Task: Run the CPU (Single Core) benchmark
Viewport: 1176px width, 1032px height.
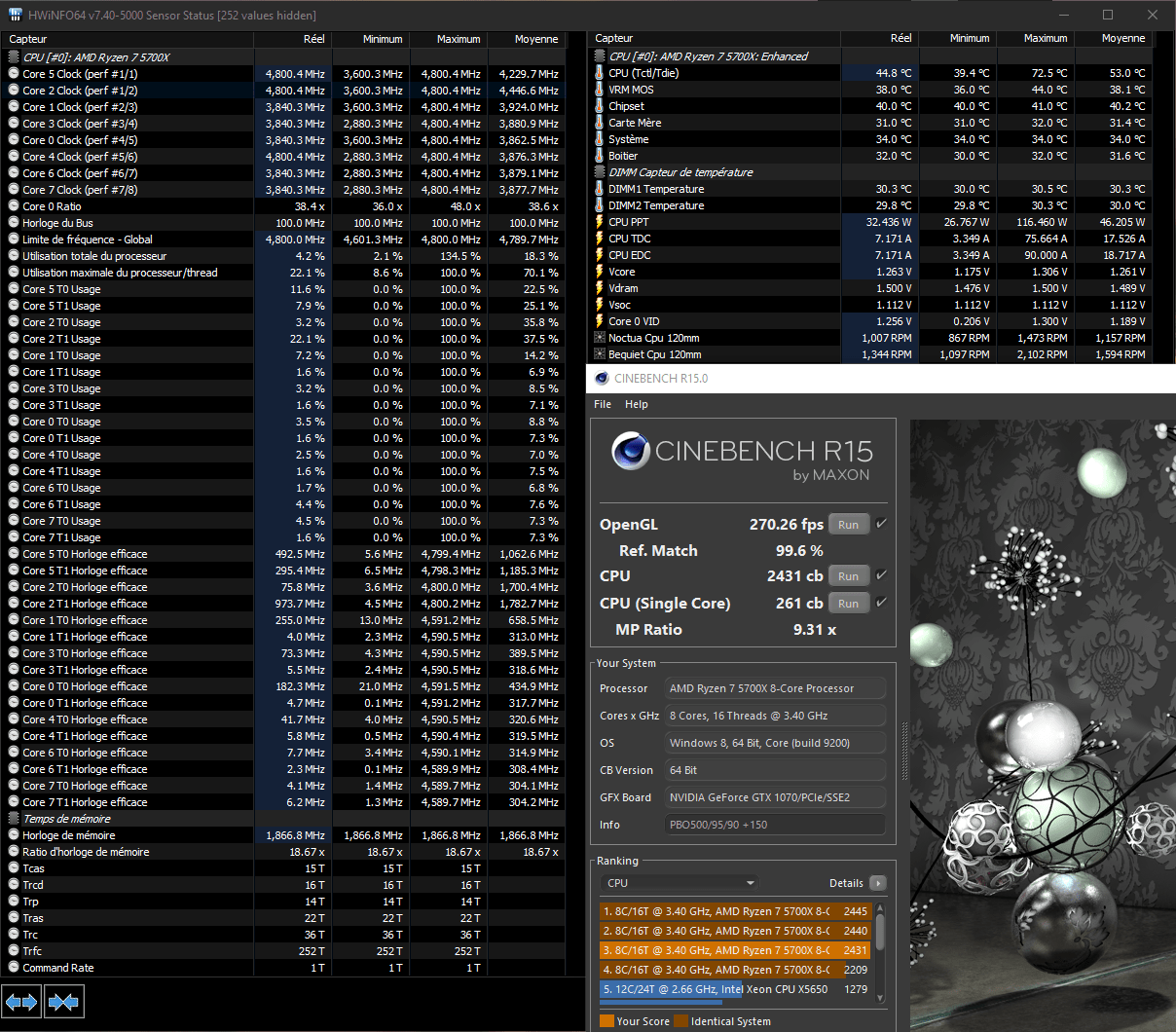Action: 848,603
